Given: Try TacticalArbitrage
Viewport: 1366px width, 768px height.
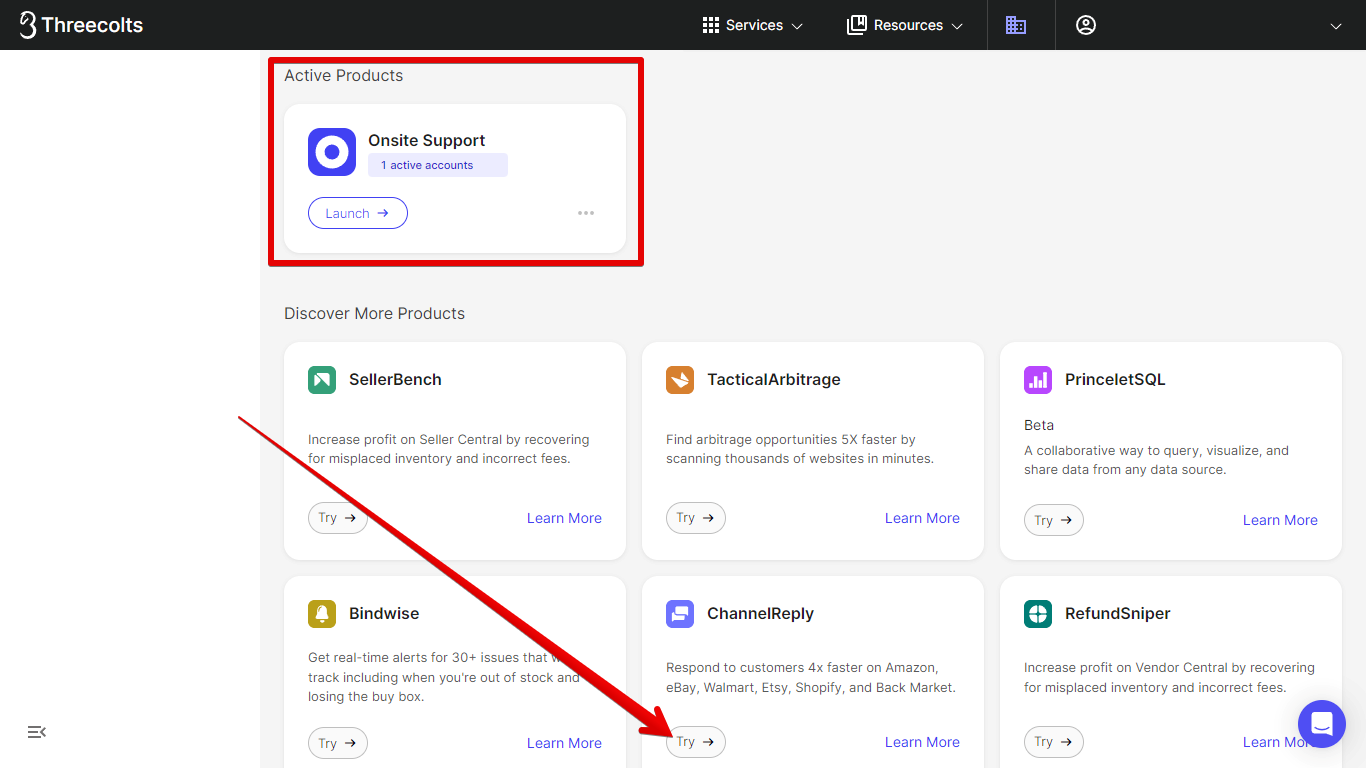Looking at the screenshot, I should click(x=696, y=518).
